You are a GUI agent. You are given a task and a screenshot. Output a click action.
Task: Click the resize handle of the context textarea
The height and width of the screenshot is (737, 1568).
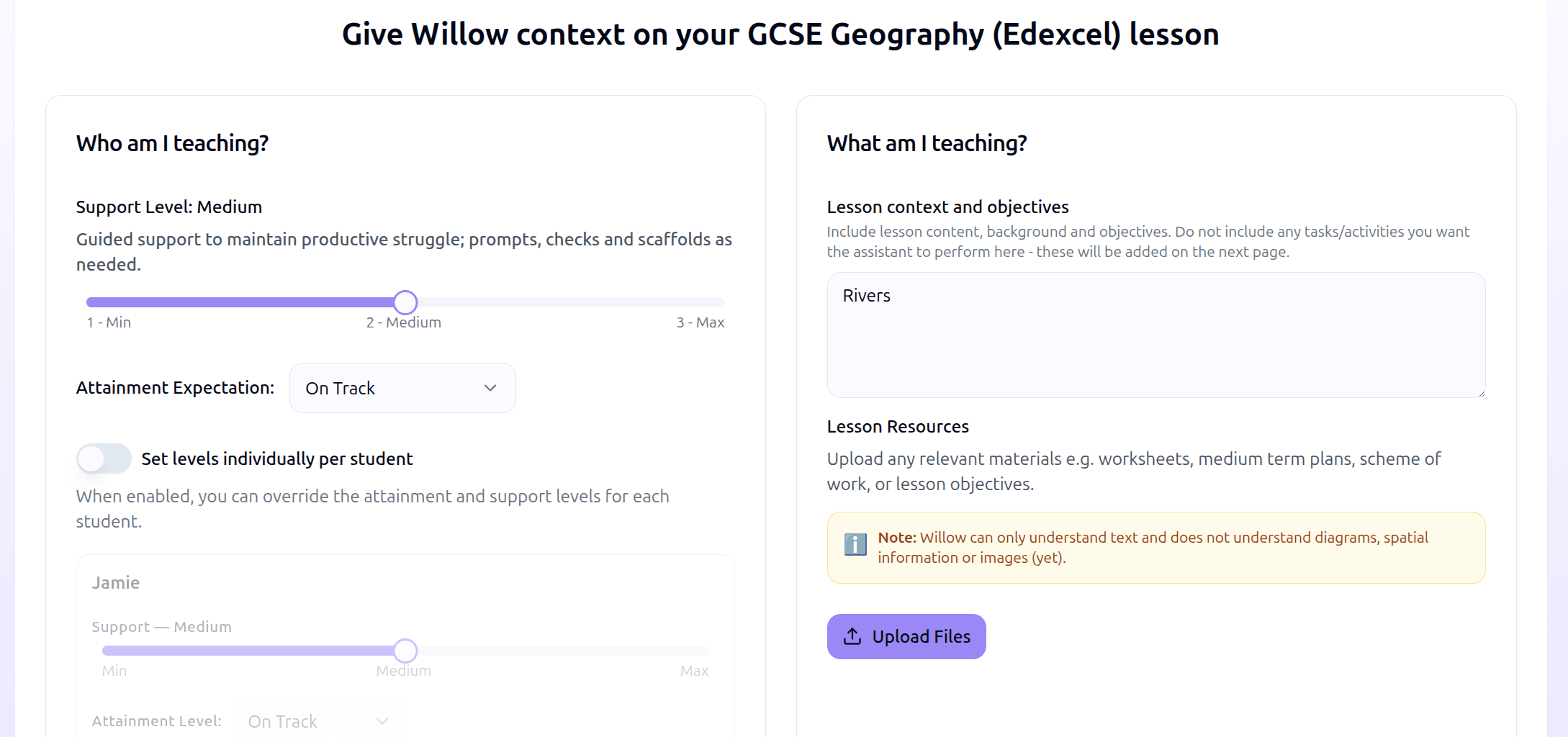click(x=1480, y=393)
